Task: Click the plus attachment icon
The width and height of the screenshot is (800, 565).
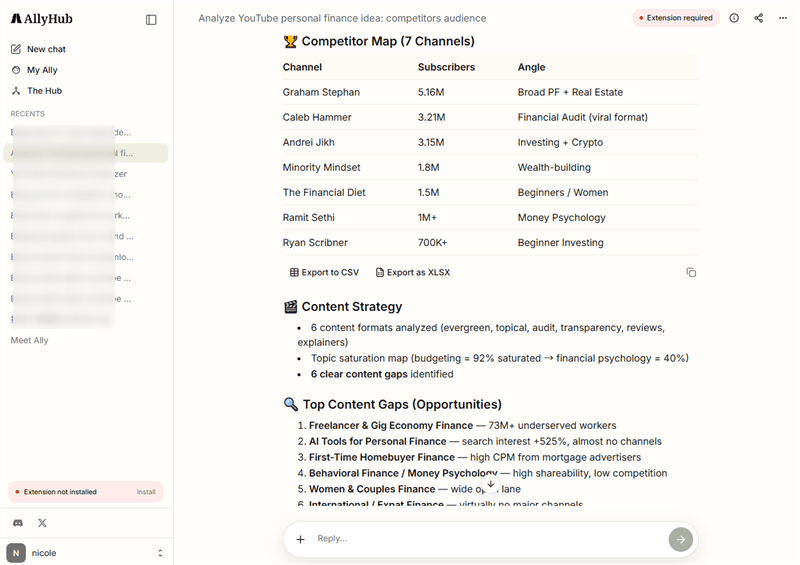Action: click(301, 539)
